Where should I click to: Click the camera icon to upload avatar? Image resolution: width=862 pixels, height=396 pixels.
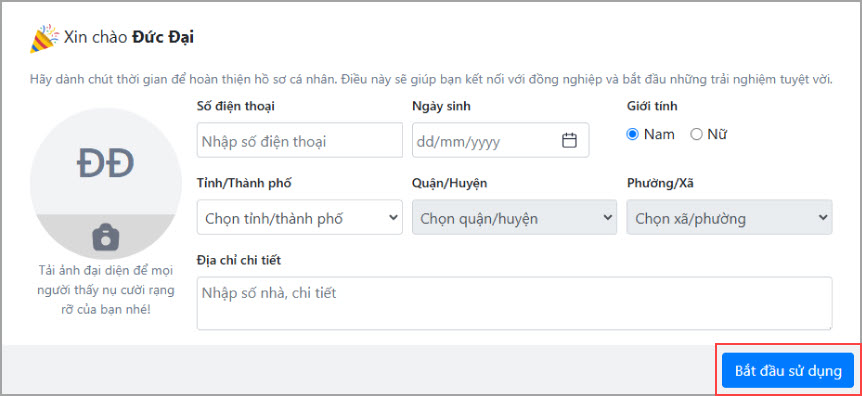[x=106, y=238]
